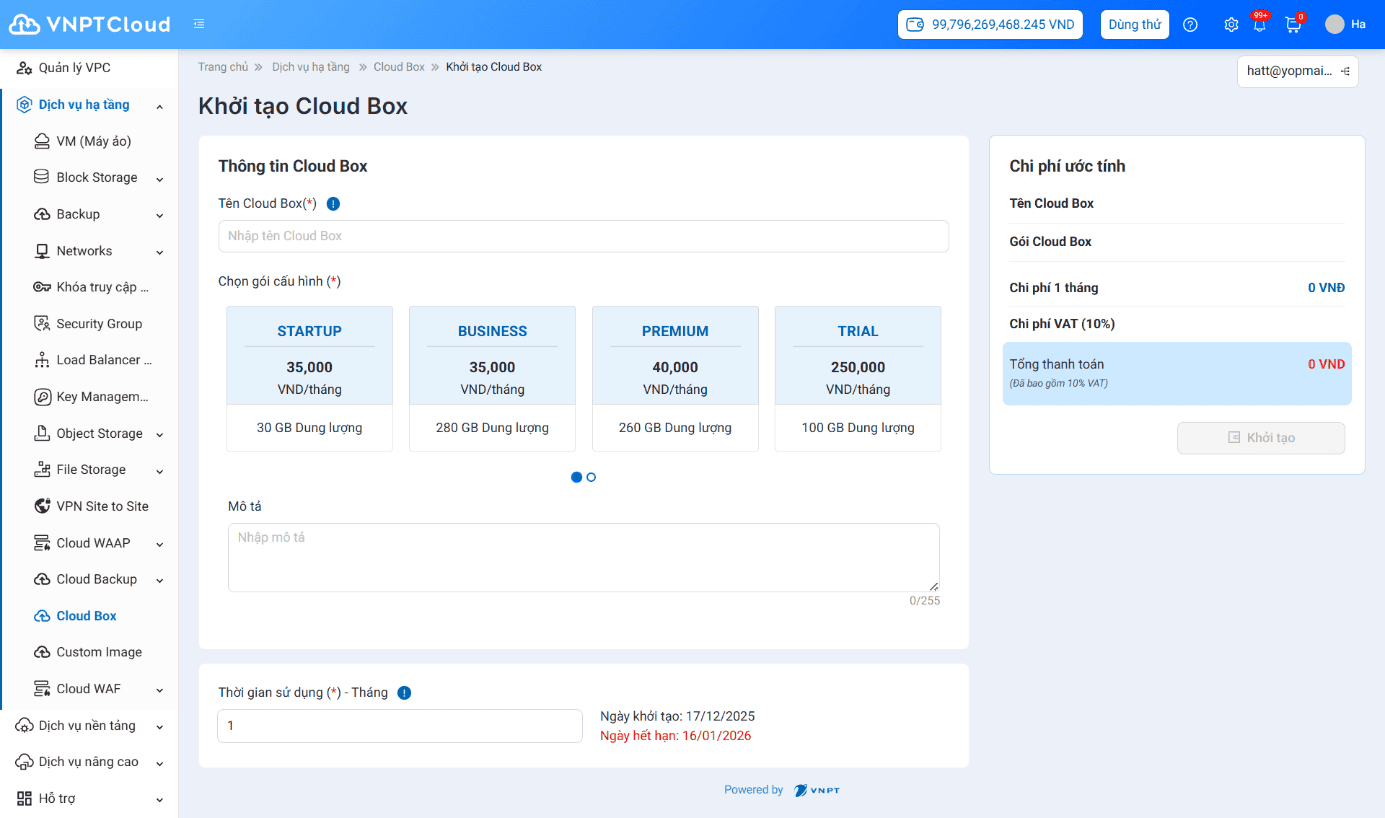Select the BUSINESS package card

[492, 379]
